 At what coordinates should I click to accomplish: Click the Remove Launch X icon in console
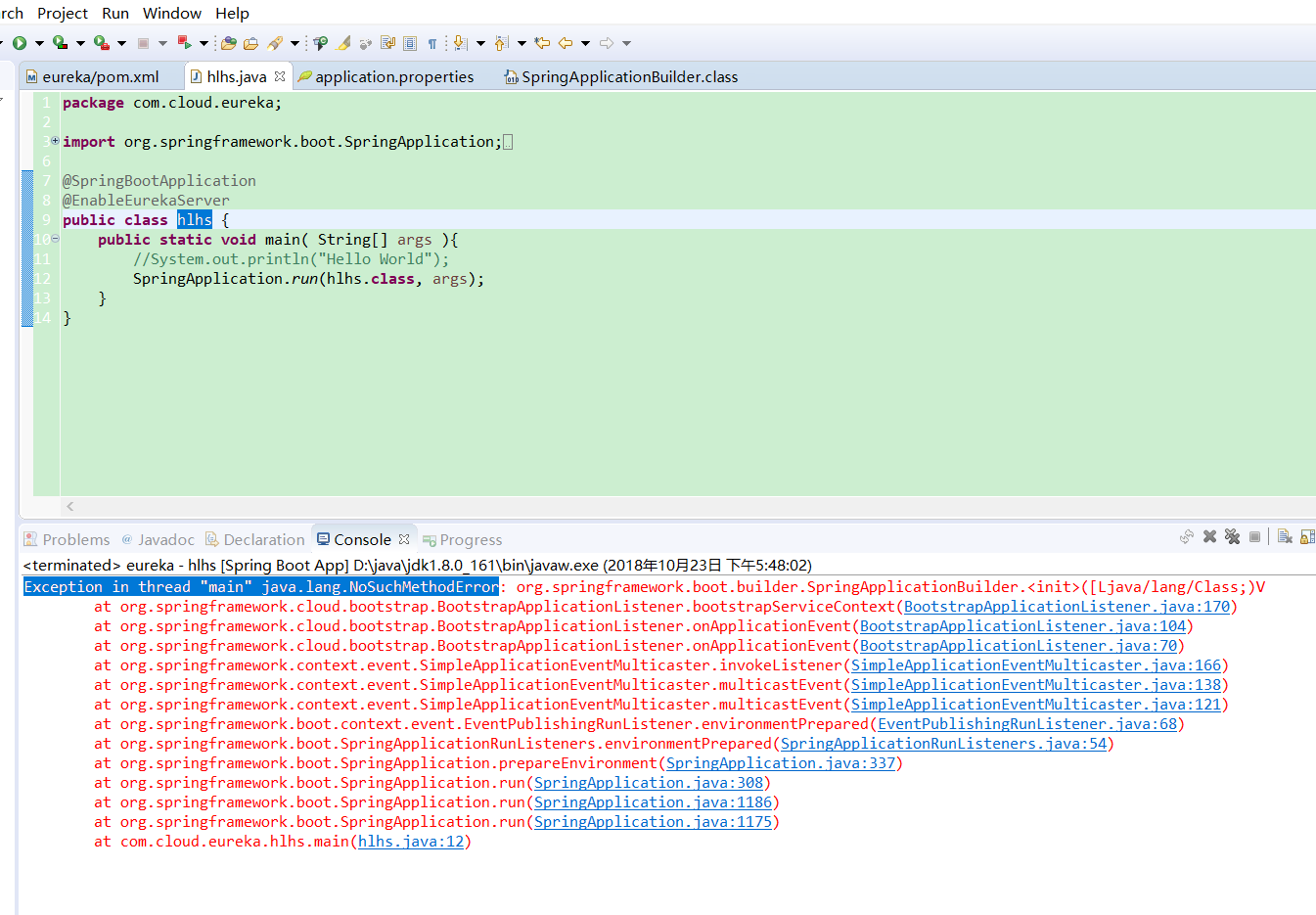coord(1209,536)
